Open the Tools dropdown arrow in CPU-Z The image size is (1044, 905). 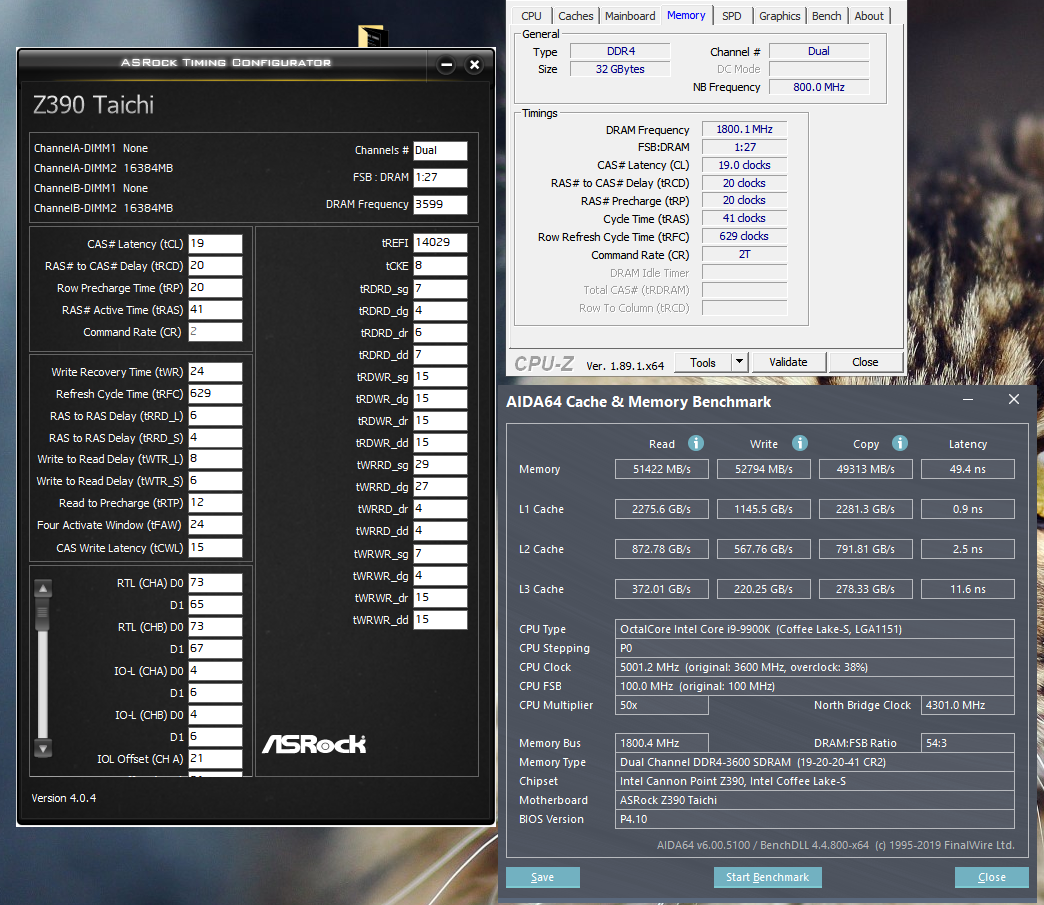tap(739, 362)
